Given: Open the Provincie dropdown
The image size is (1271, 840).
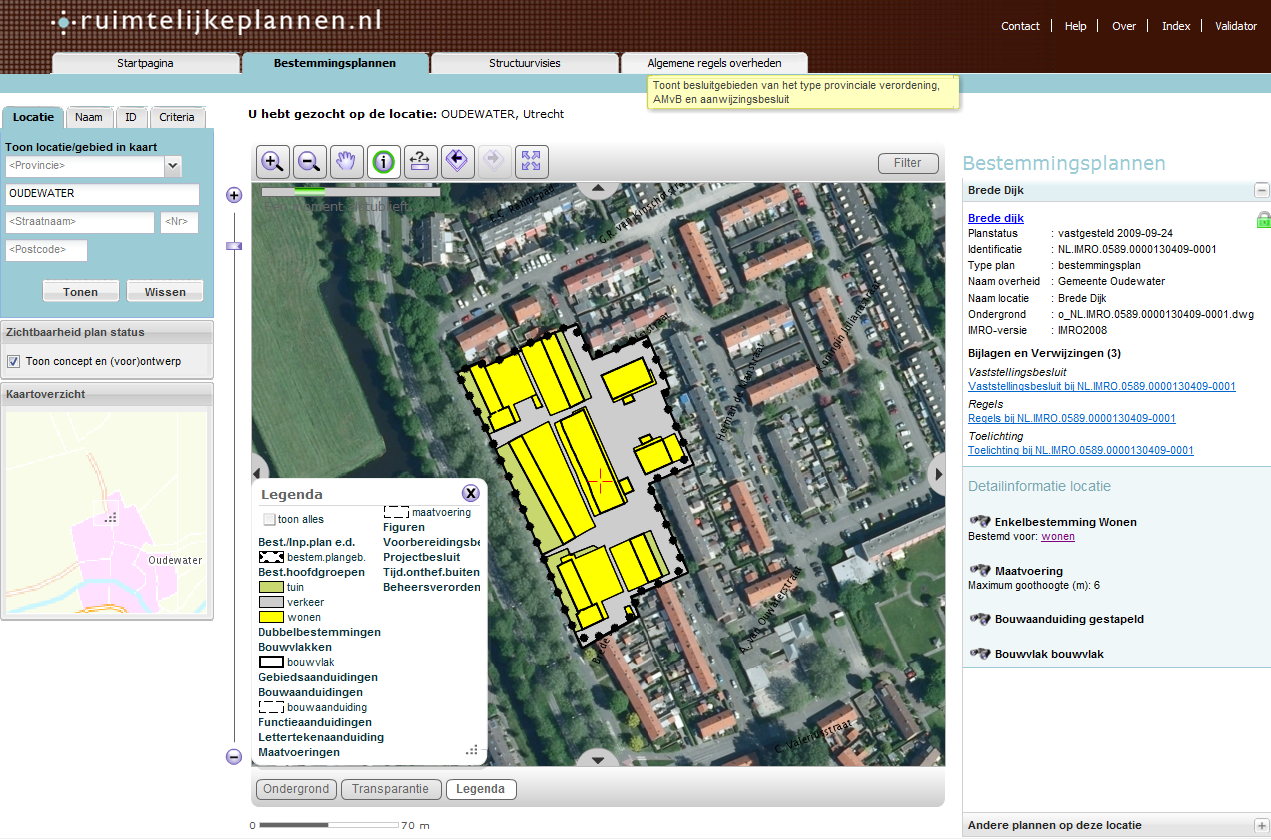Looking at the screenshot, I should pyautogui.click(x=170, y=165).
